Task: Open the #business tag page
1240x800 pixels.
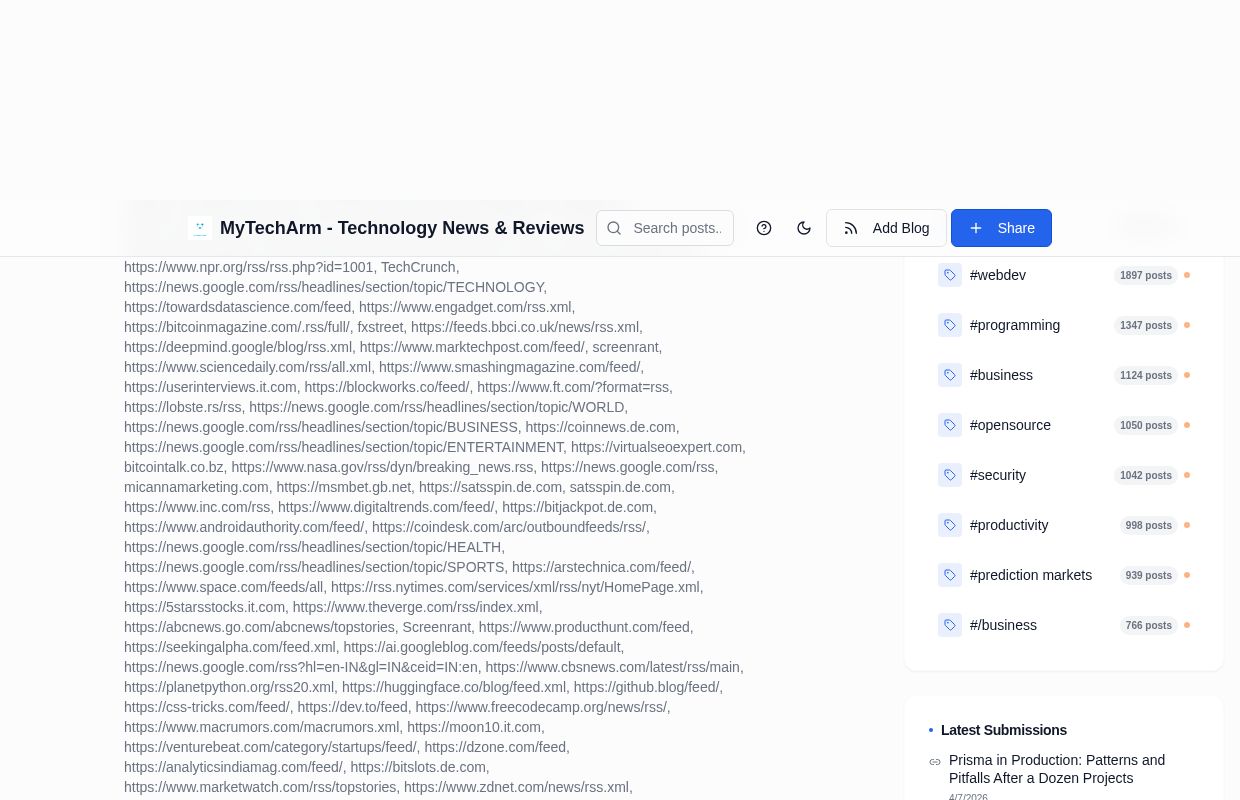Action: [1001, 375]
